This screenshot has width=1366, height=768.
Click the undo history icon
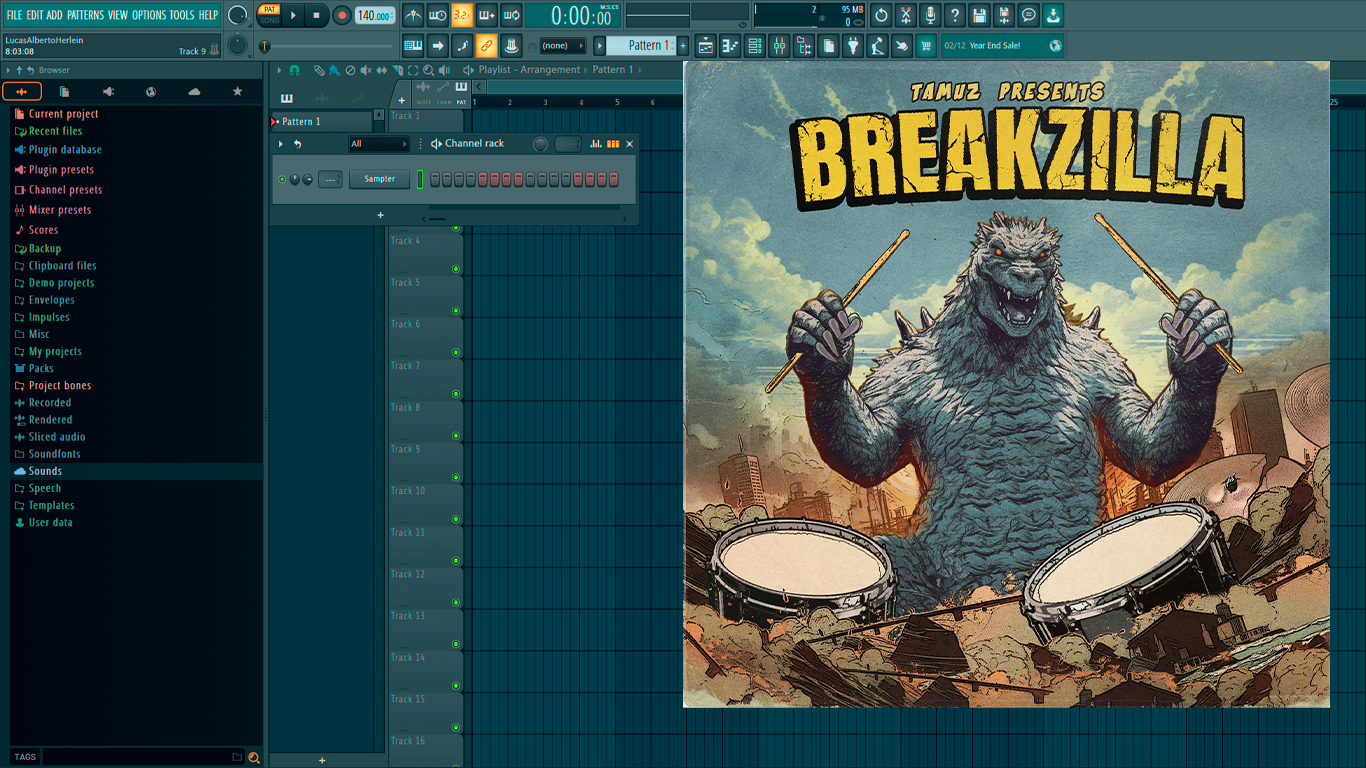[x=881, y=15]
